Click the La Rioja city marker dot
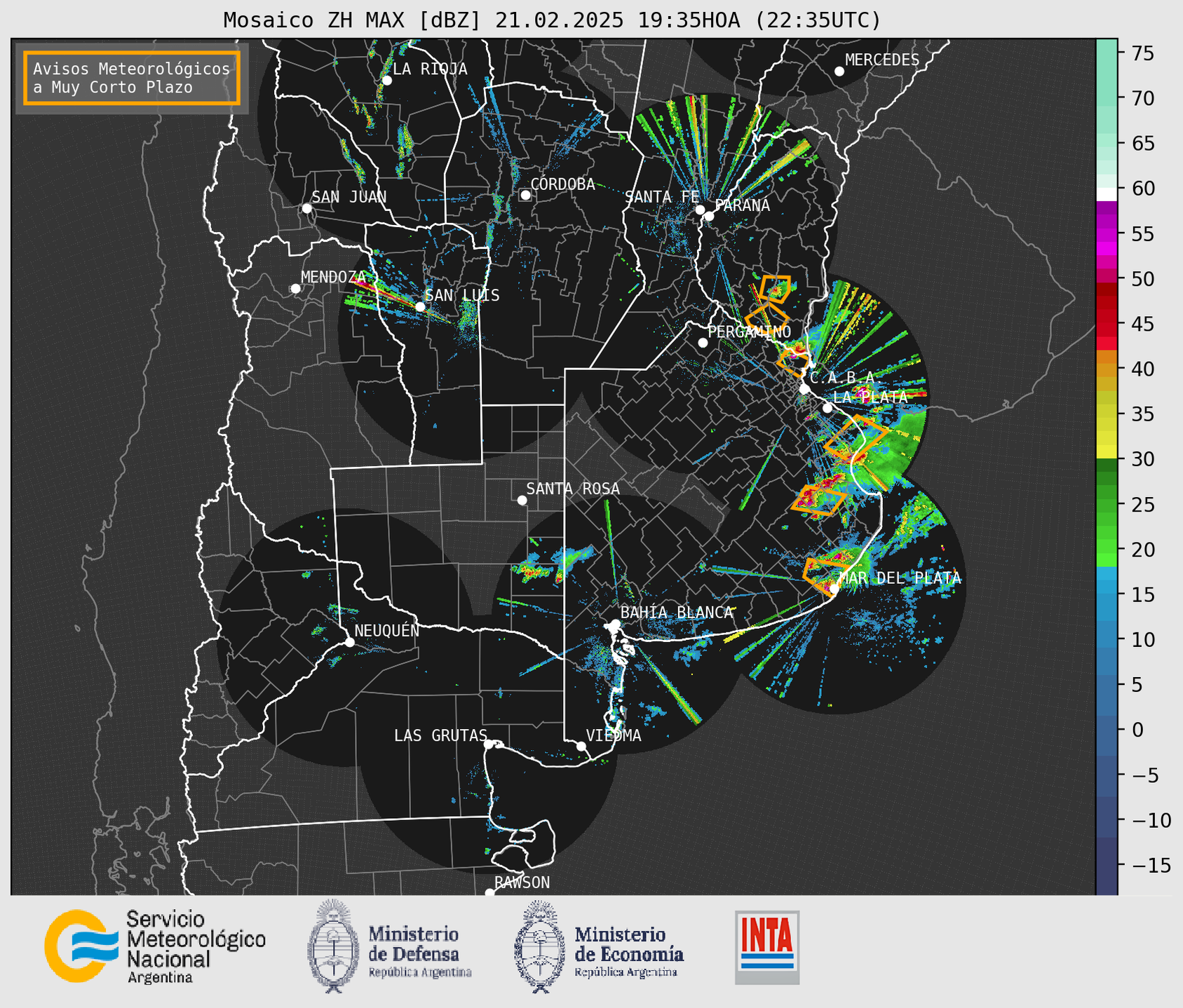 [386, 81]
